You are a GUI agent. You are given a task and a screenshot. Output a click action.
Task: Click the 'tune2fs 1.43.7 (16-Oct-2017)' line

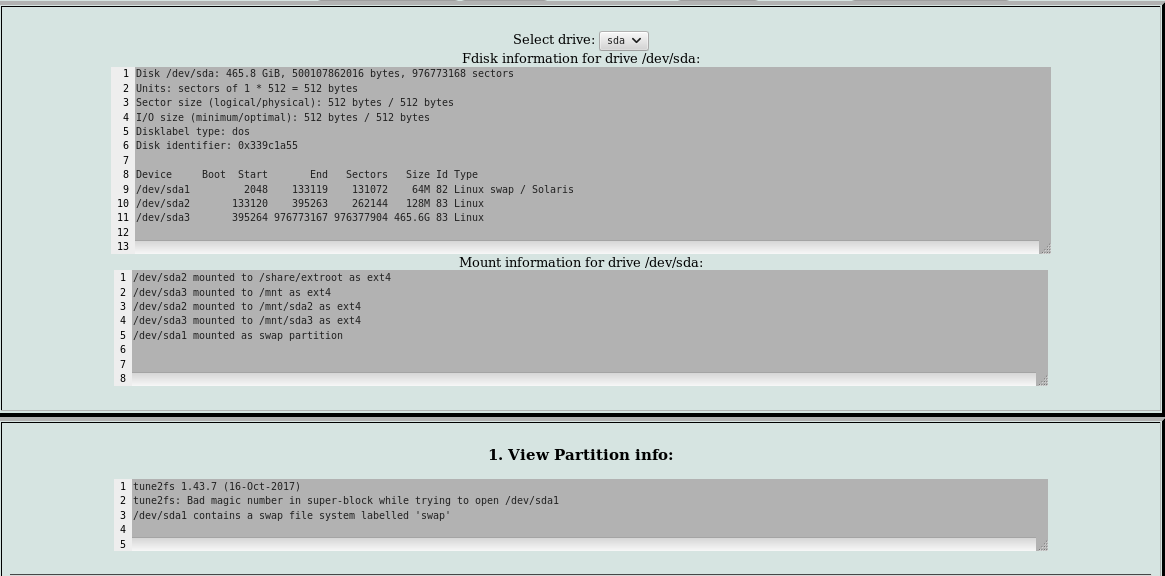(217, 487)
